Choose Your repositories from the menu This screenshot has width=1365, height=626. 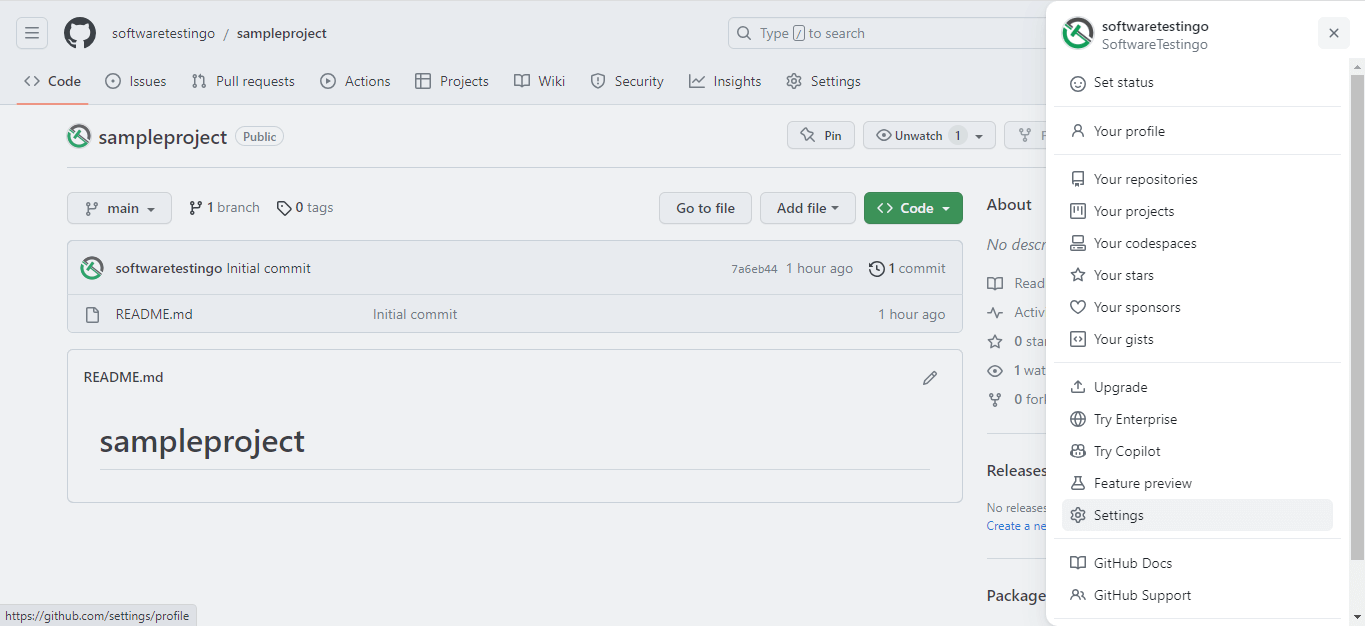[x=1197, y=179]
